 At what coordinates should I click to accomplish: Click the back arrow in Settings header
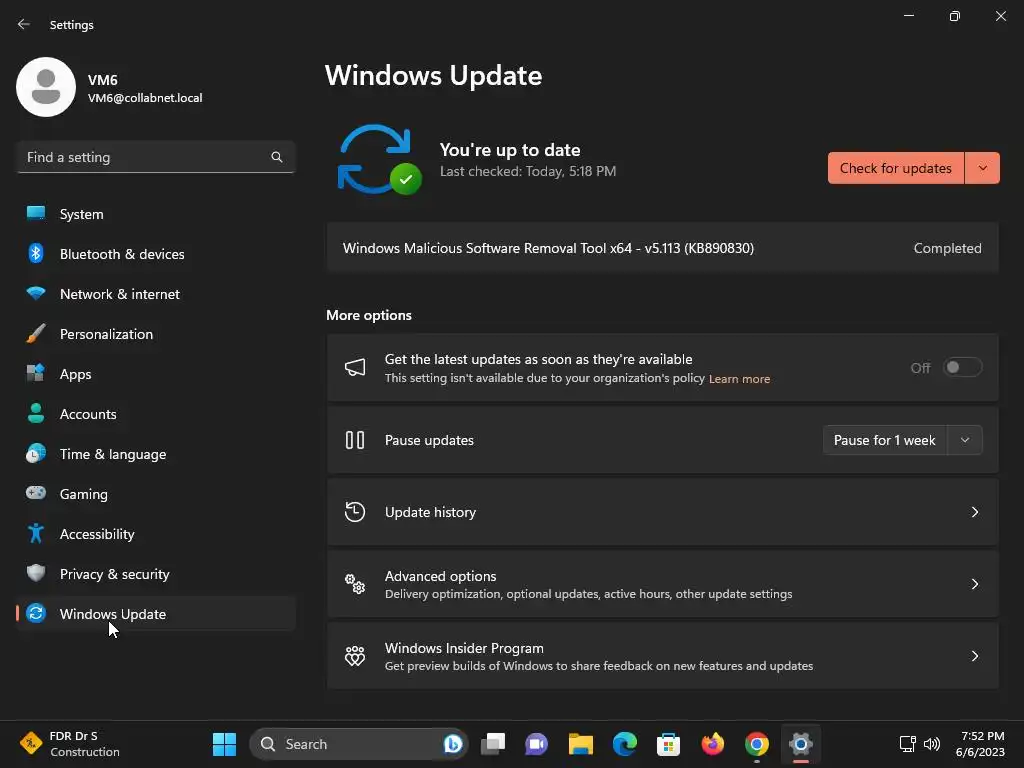pyautogui.click(x=24, y=24)
